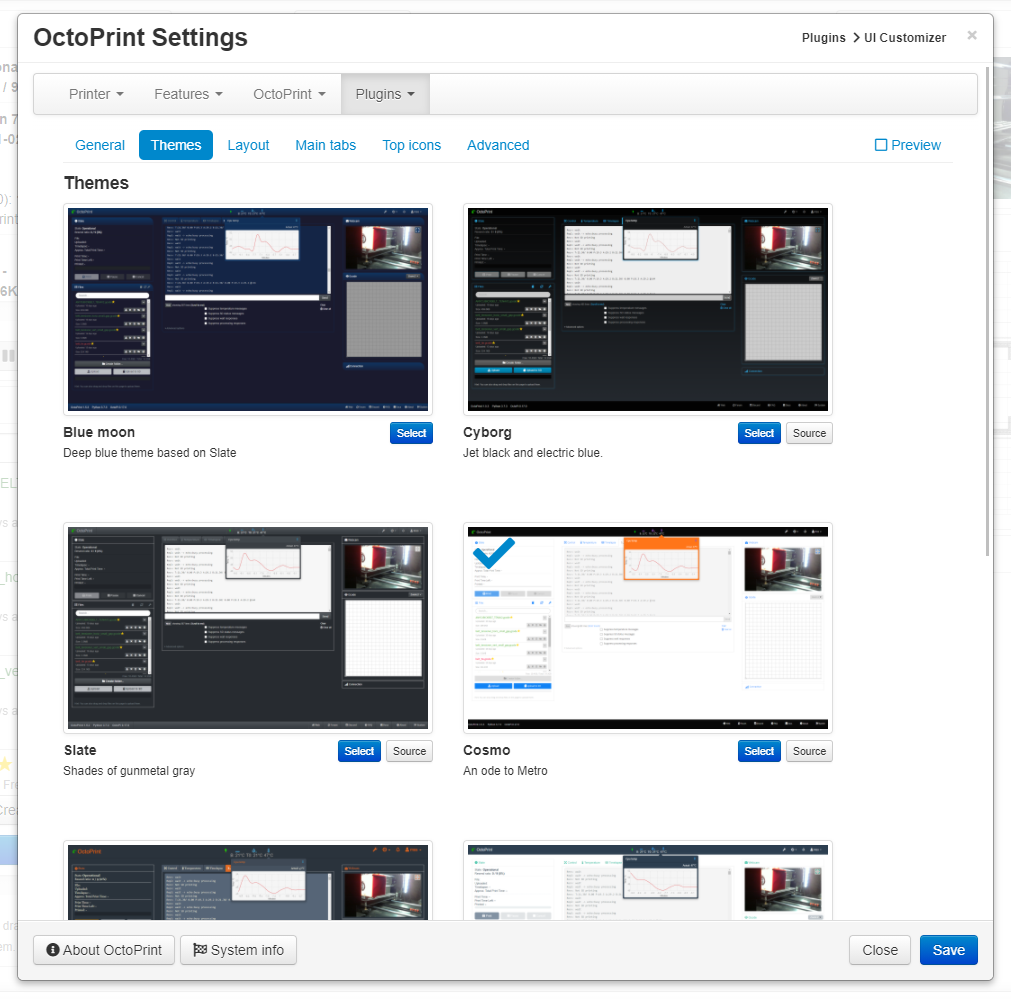Save the settings
Image resolution: width=1011 pixels, height=999 pixels.
pos(948,950)
